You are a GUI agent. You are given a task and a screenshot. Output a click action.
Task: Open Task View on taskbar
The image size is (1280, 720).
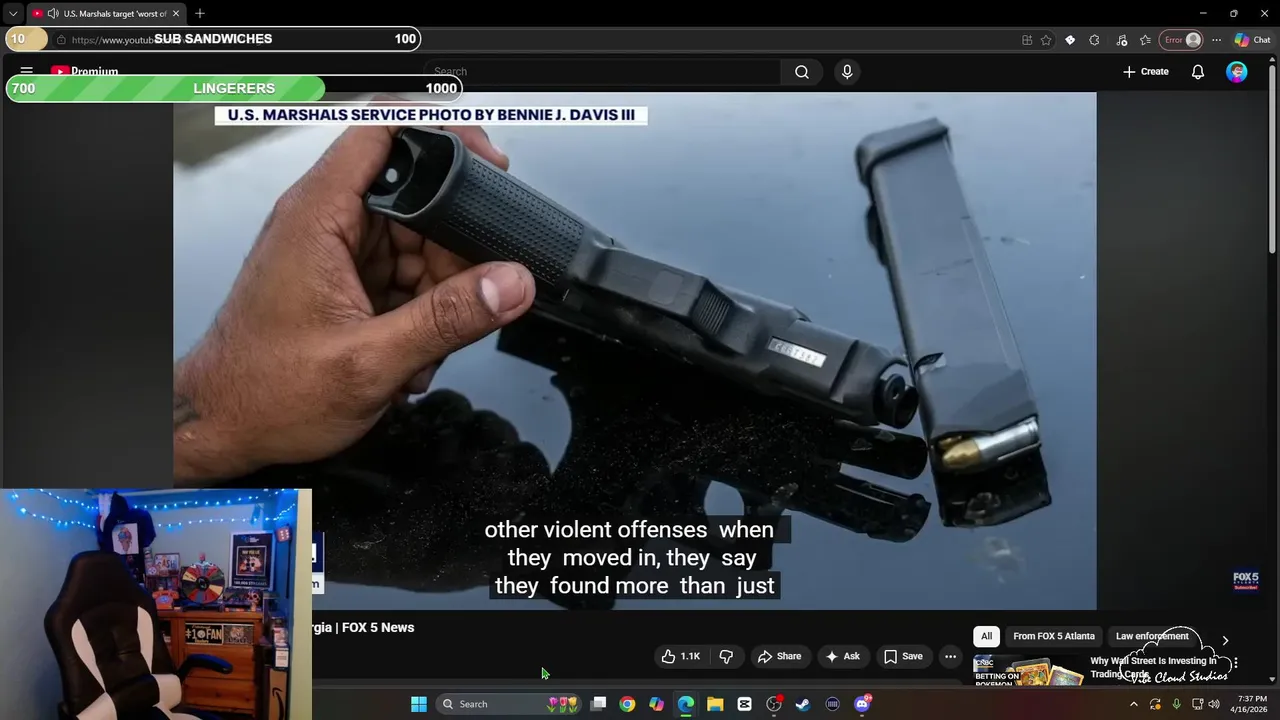598,704
